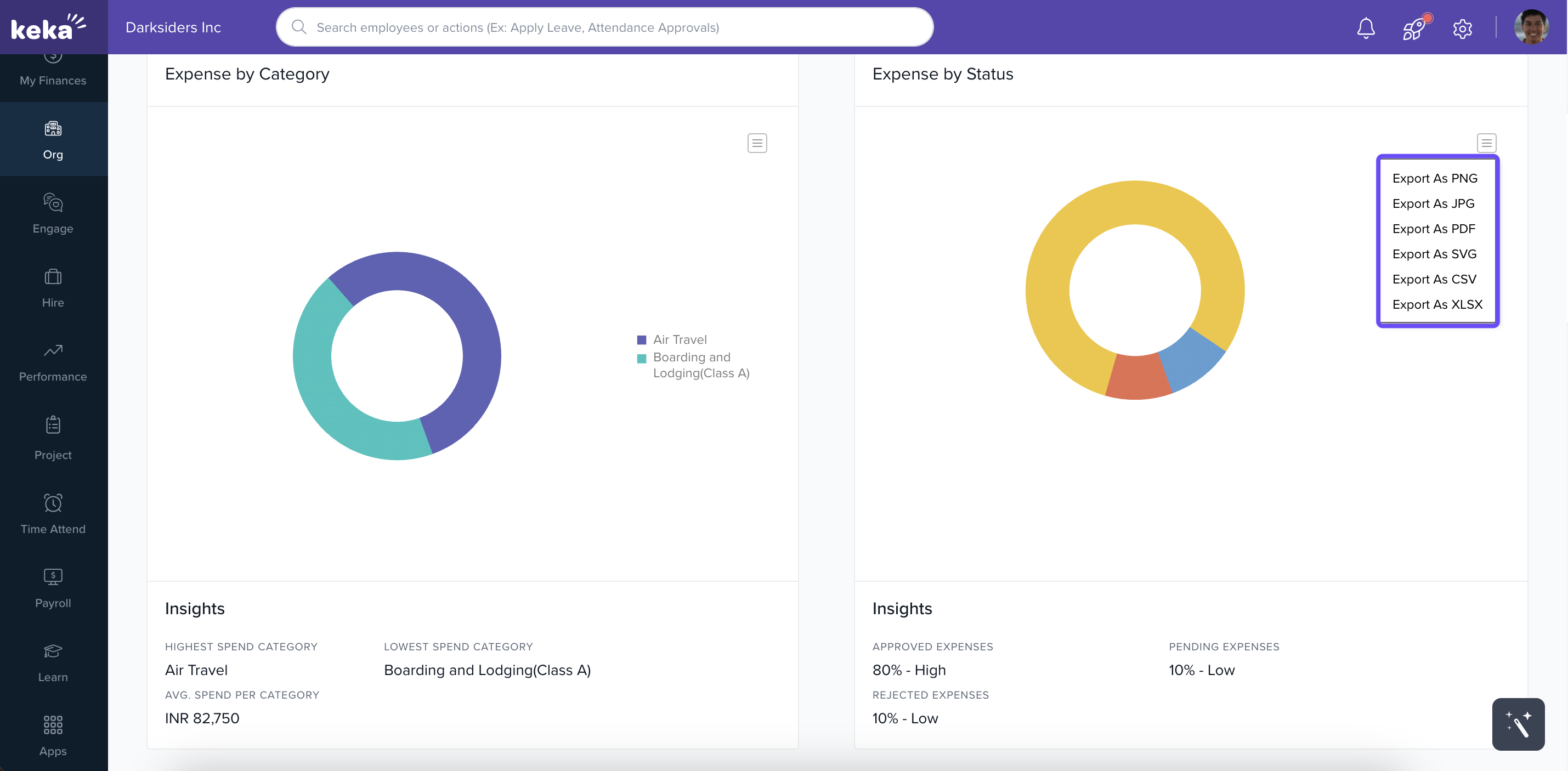Choose Export As XLSX option

pyautogui.click(x=1436, y=304)
